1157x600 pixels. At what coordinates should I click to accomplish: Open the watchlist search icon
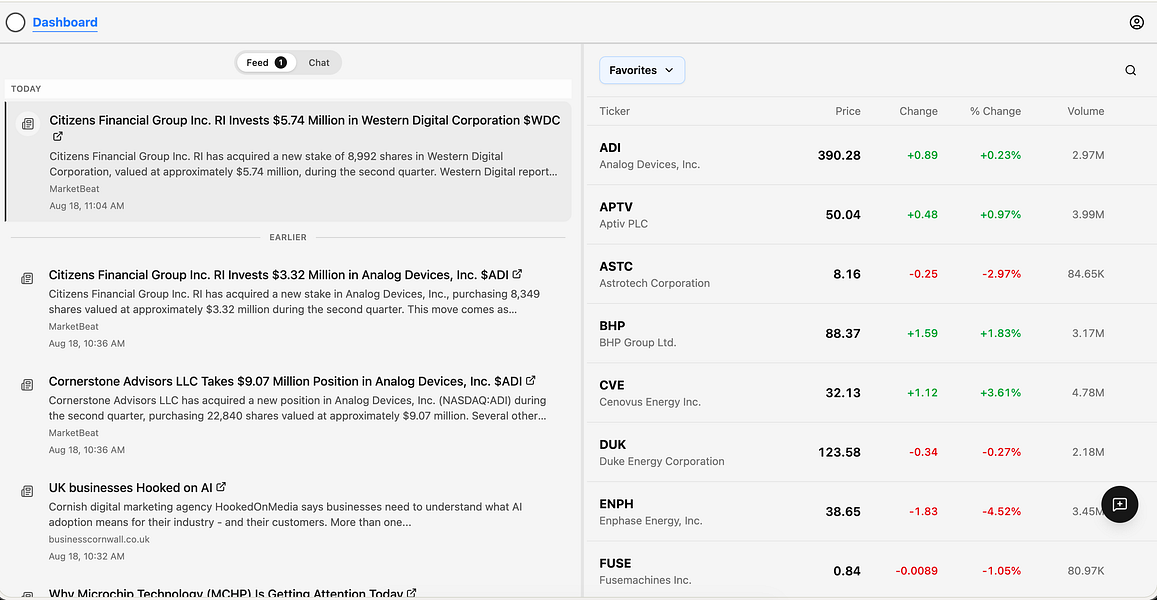pos(1130,70)
